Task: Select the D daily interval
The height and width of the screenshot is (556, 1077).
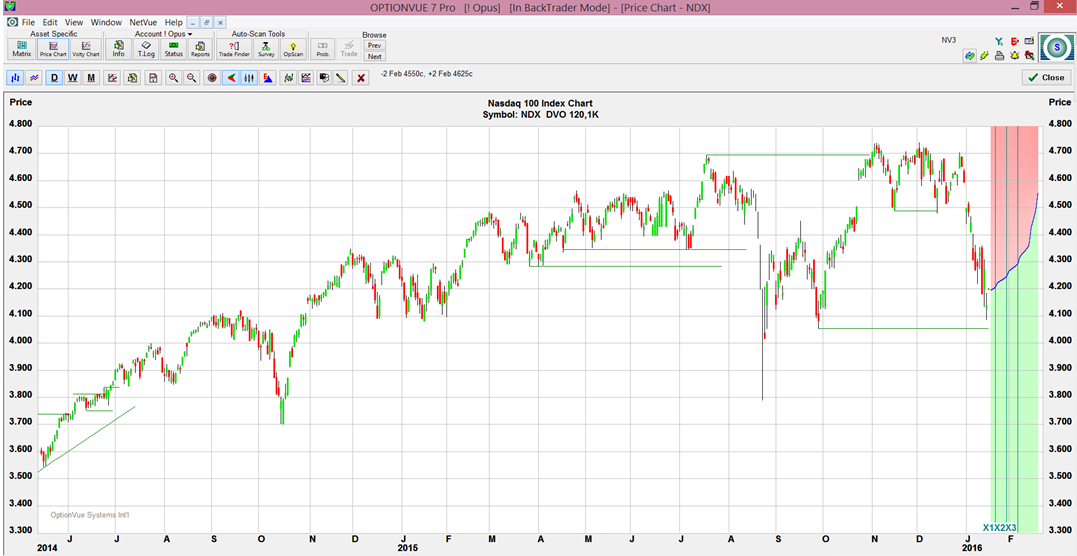Action: pyautogui.click(x=55, y=78)
